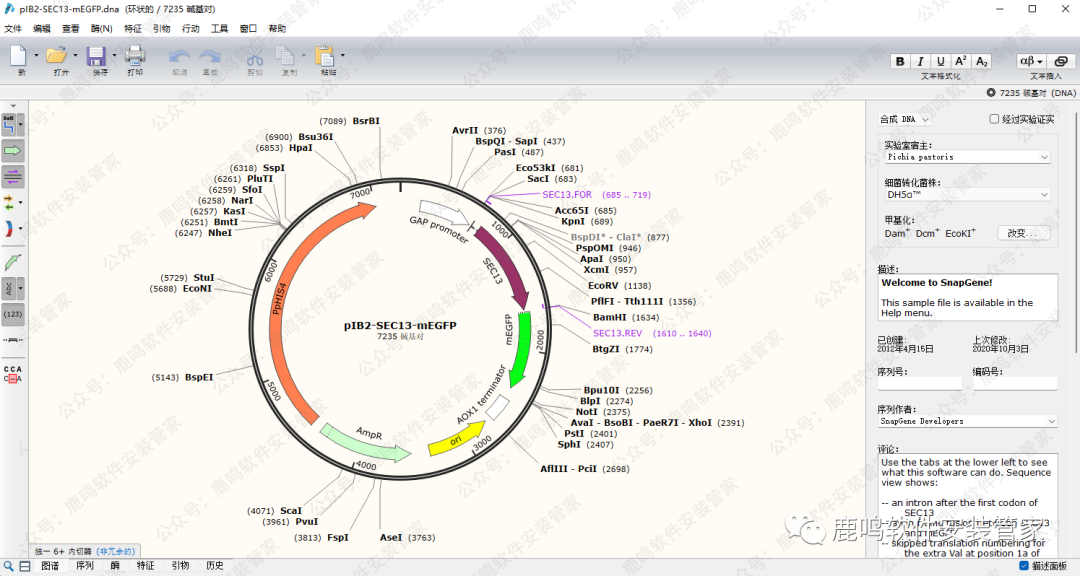Click the Print icon in toolbar

pos(135,57)
